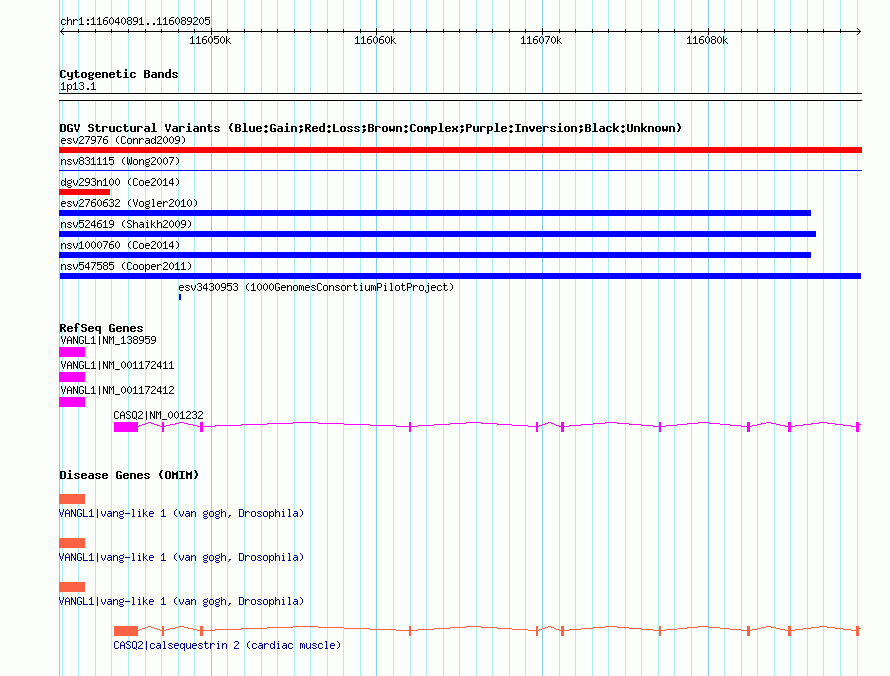Click the short red dgv293n100 loss bar
This screenshot has height=676, width=890.
click(x=84, y=192)
